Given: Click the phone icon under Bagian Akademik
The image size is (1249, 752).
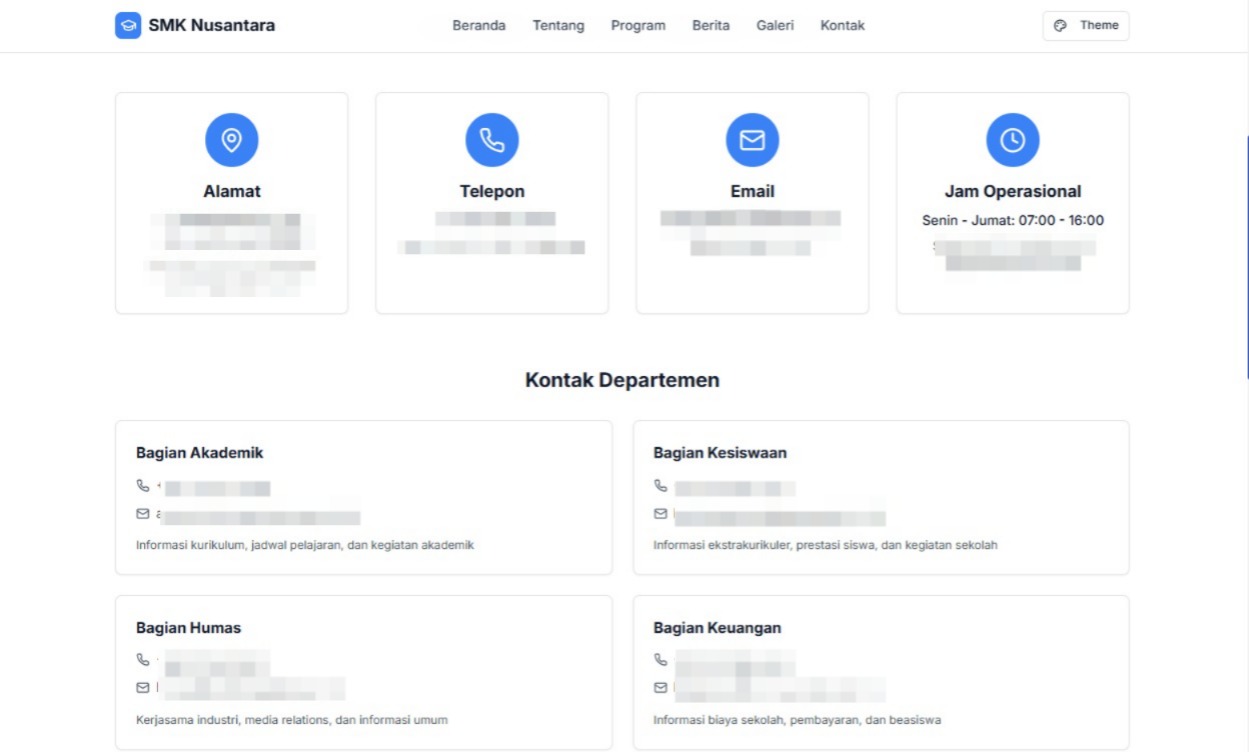Looking at the screenshot, I should point(143,486).
